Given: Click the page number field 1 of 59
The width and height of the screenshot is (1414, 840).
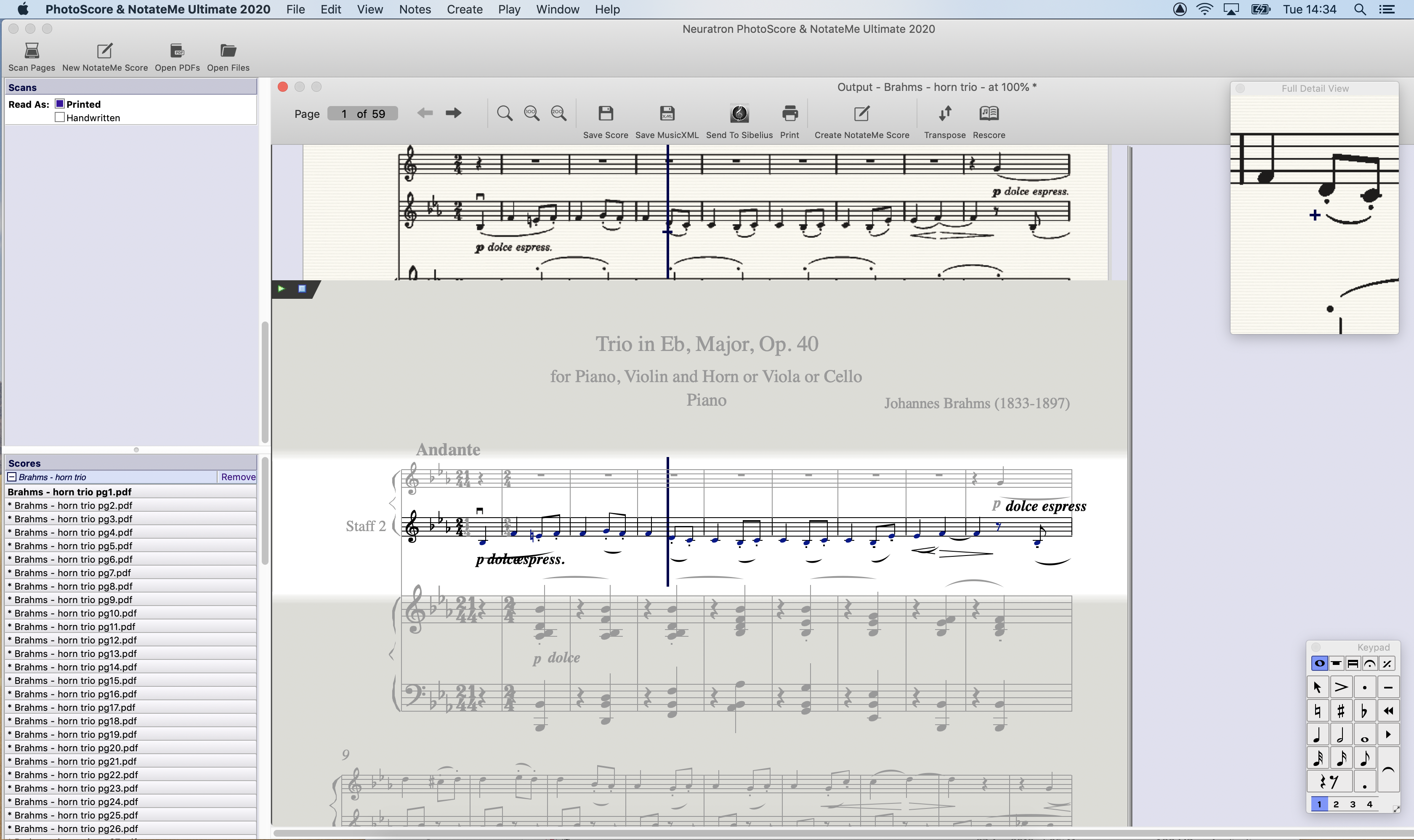Looking at the screenshot, I should 363,114.
